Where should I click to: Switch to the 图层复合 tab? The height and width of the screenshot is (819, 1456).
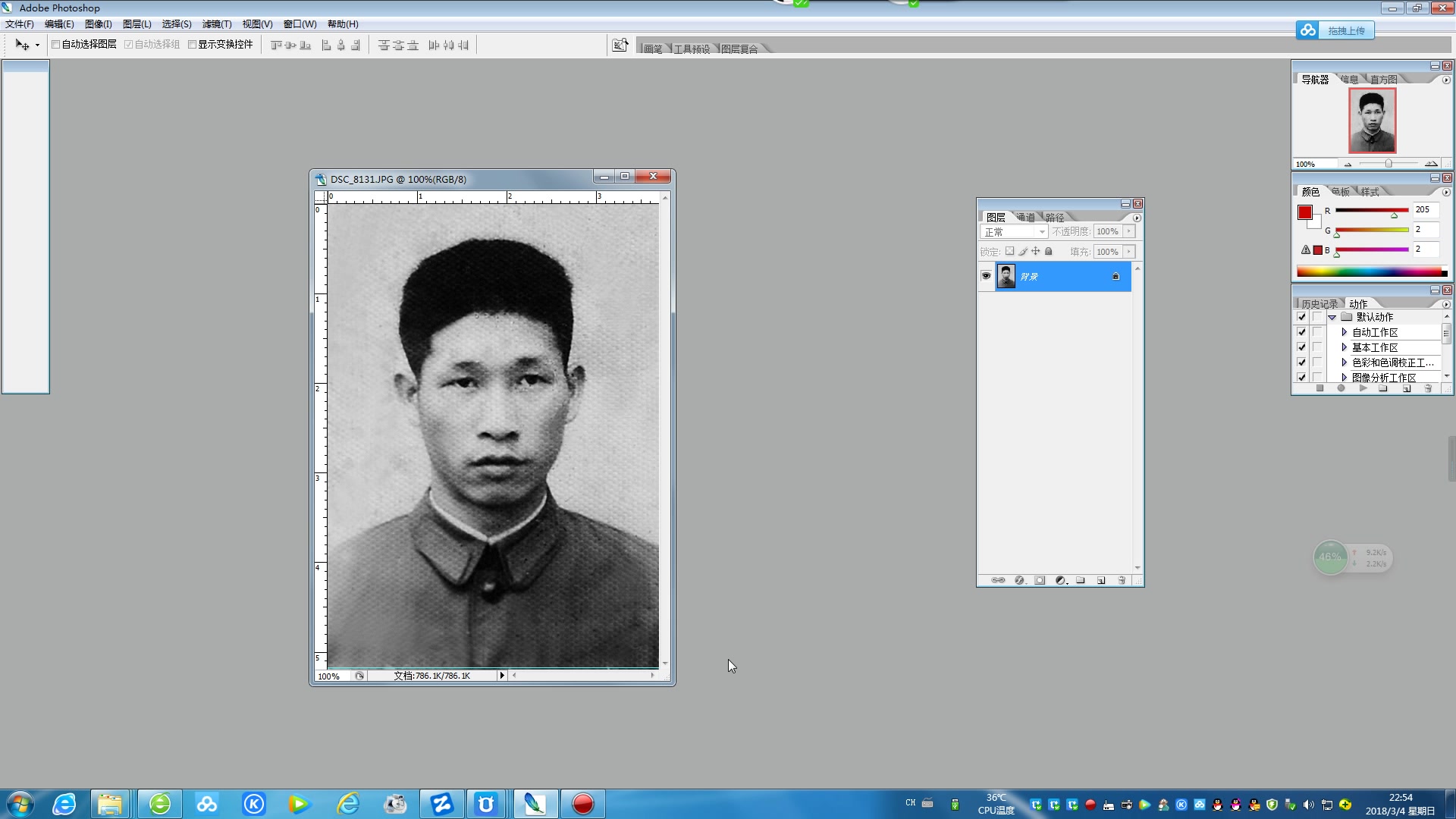pos(739,49)
